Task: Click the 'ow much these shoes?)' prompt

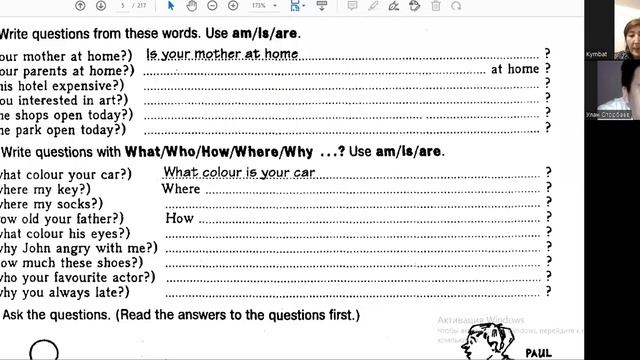Action: [x=71, y=263]
